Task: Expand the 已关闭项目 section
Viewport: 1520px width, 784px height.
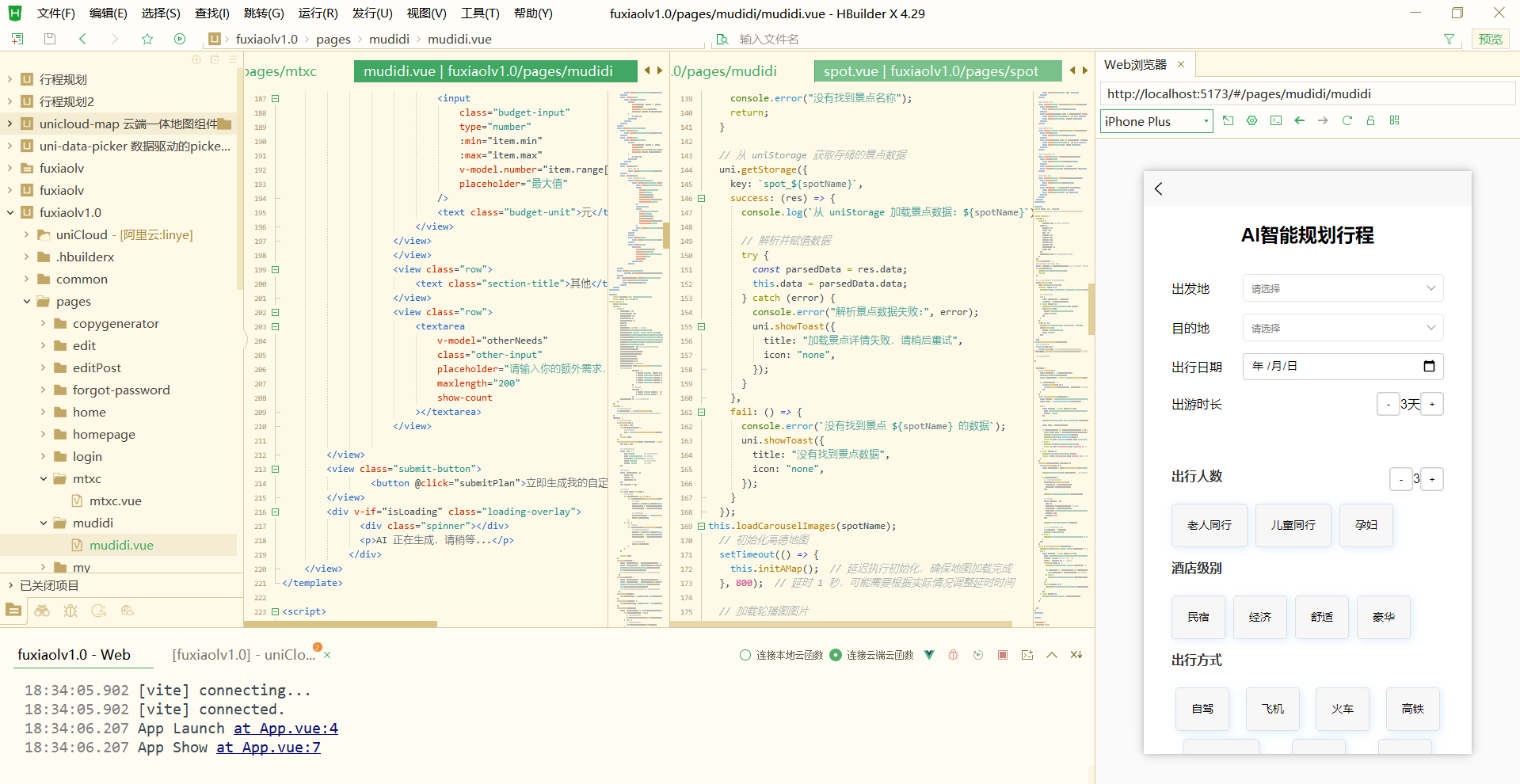Action: click(10, 585)
